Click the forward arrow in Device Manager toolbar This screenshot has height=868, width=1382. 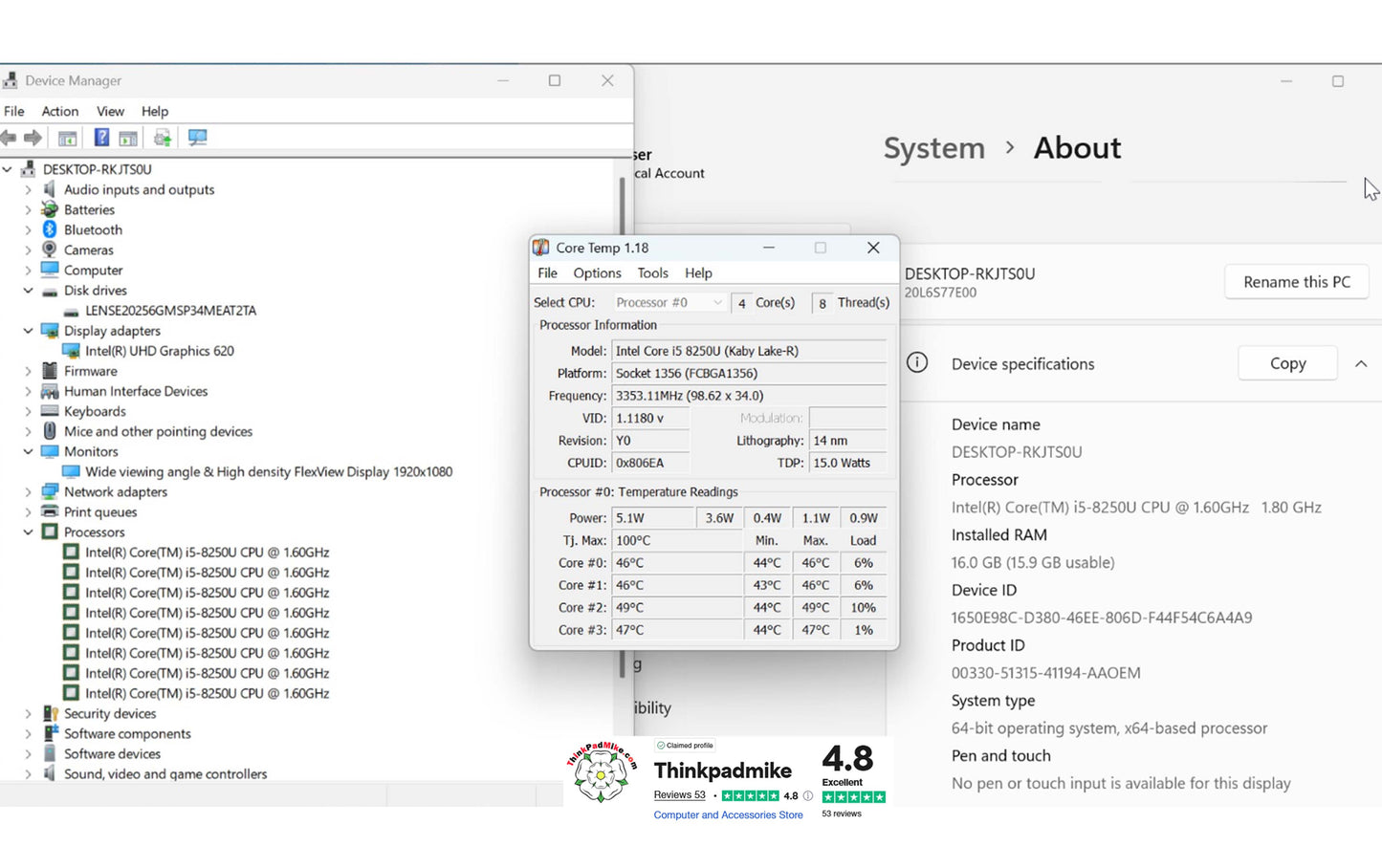pyautogui.click(x=33, y=138)
